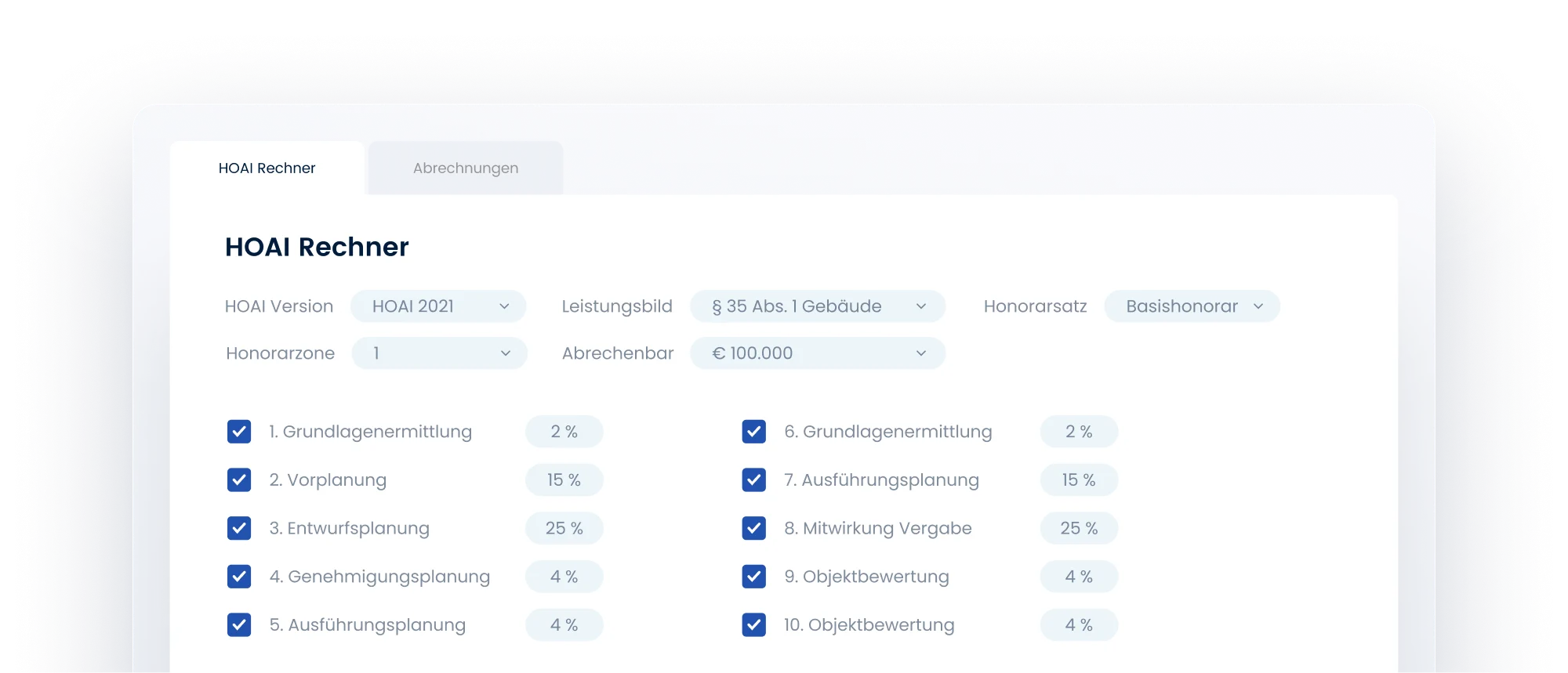The height and width of the screenshot is (673, 1568).
Task: Uncheck 4. Genehmigungsplanung checkbox
Action: click(x=239, y=577)
